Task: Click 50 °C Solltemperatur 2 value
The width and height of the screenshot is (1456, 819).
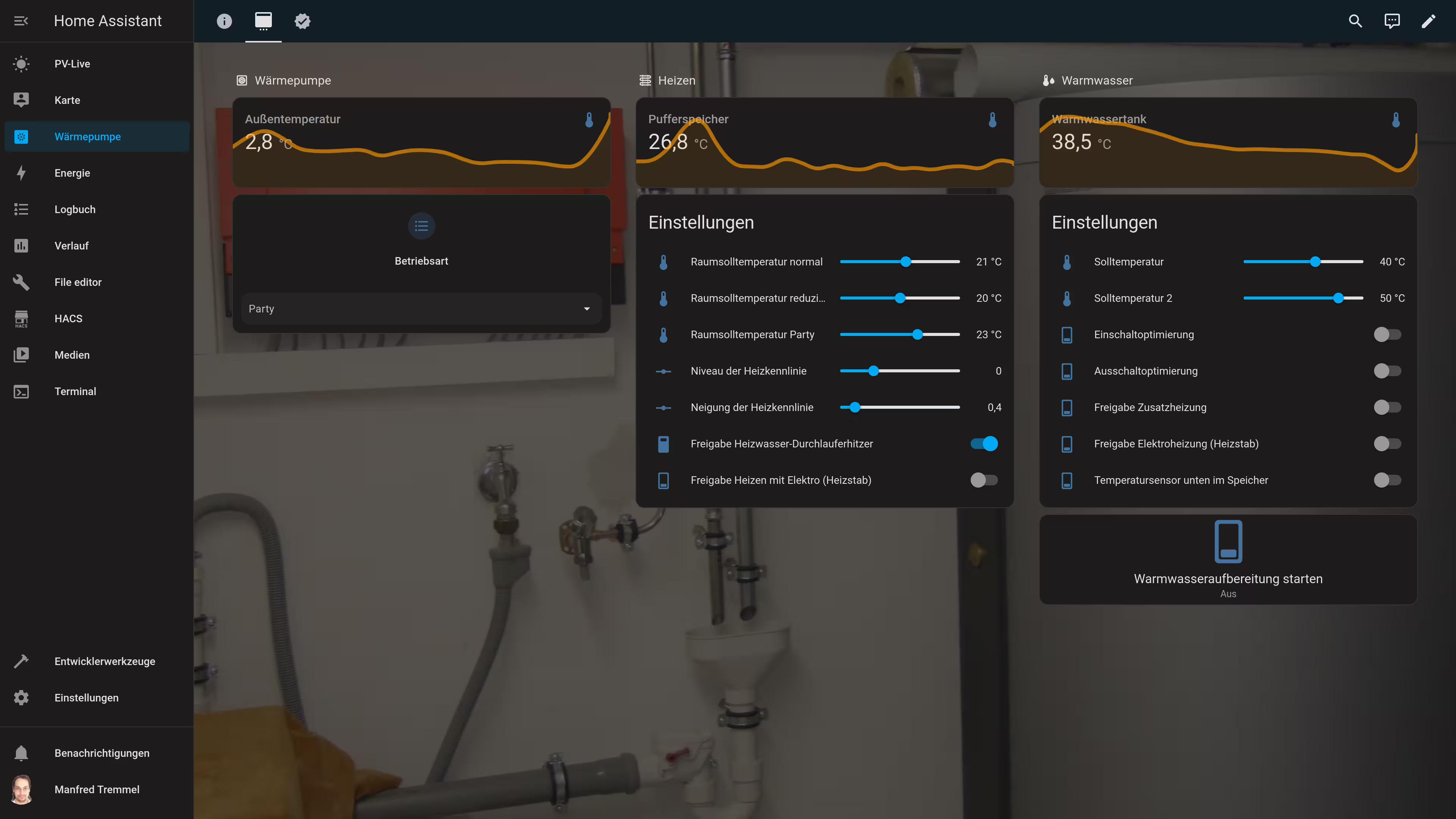Action: point(1392,298)
